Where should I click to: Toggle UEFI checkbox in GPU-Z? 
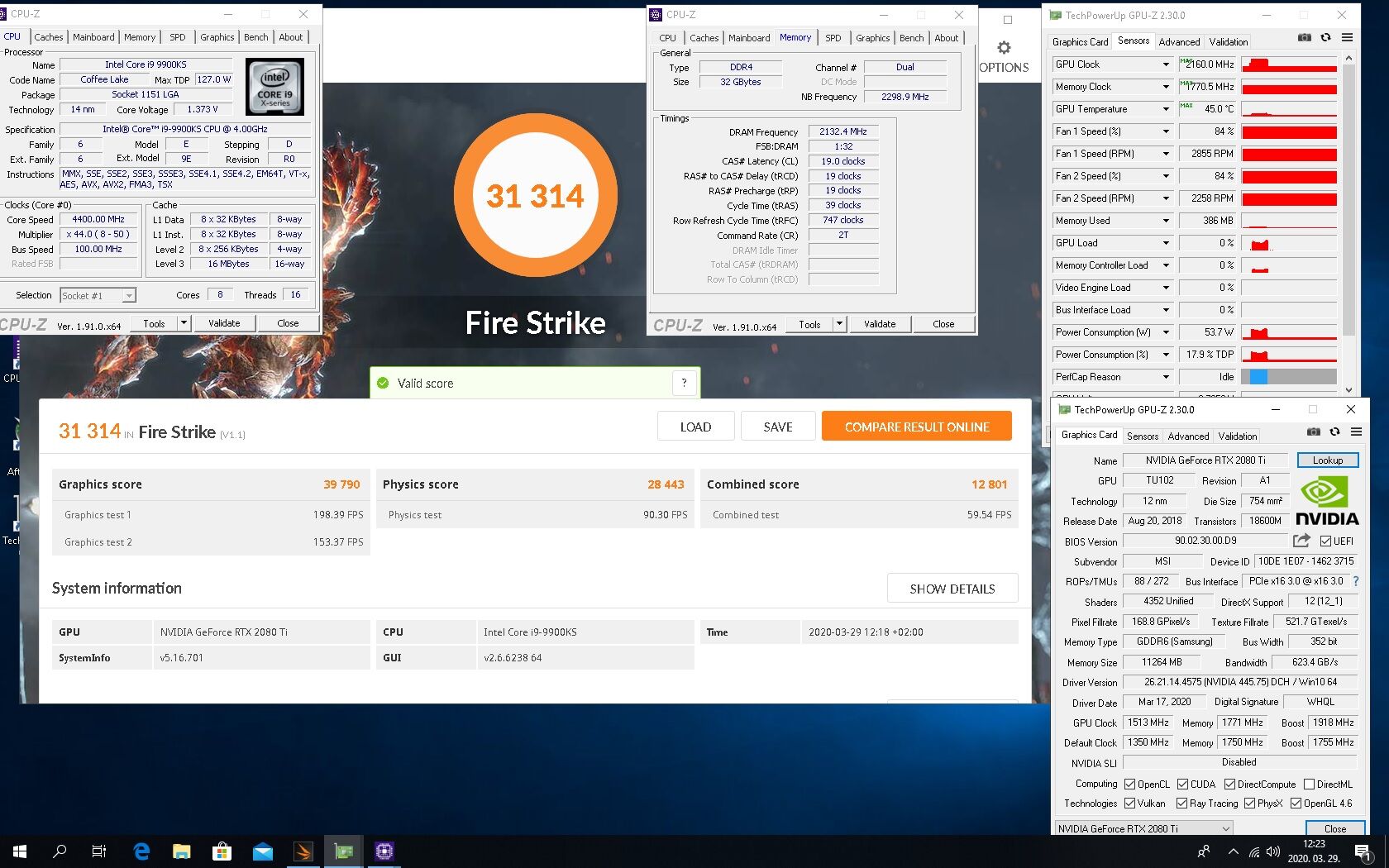click(1325, 541)
